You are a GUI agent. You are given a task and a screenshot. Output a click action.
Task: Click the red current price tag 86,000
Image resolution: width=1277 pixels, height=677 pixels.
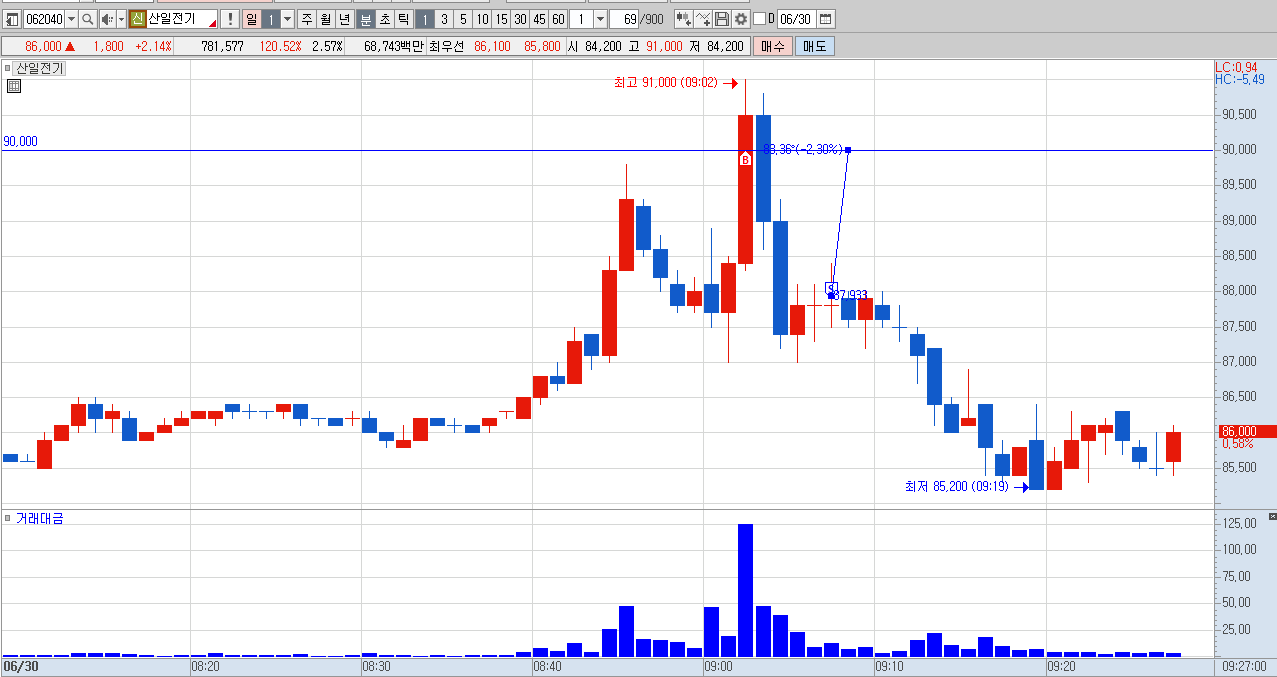coord(1245,432)
